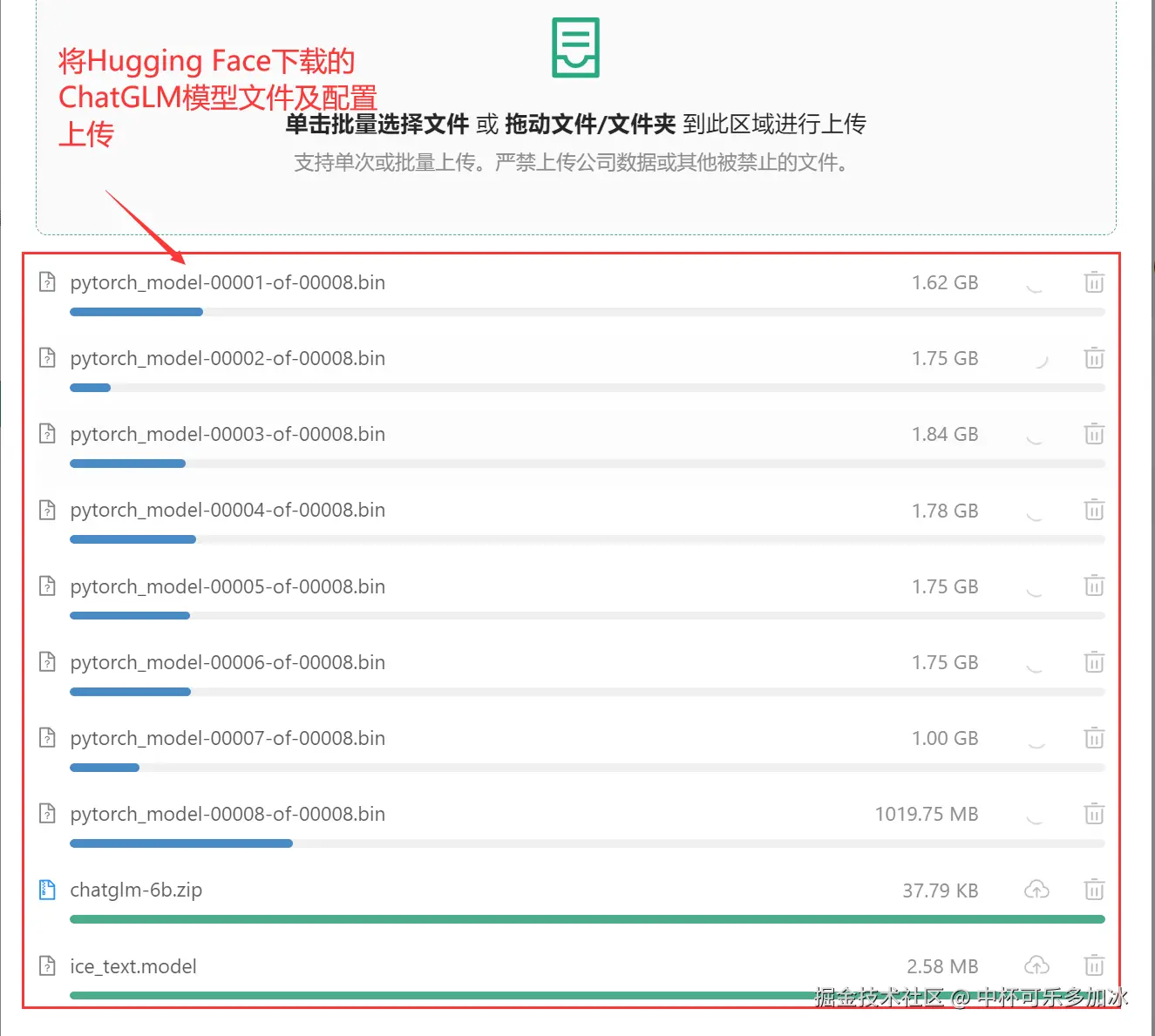
Task: Click the file icon of pytorch_model-00001-of-00008.bin
Action: click(48, 282)
